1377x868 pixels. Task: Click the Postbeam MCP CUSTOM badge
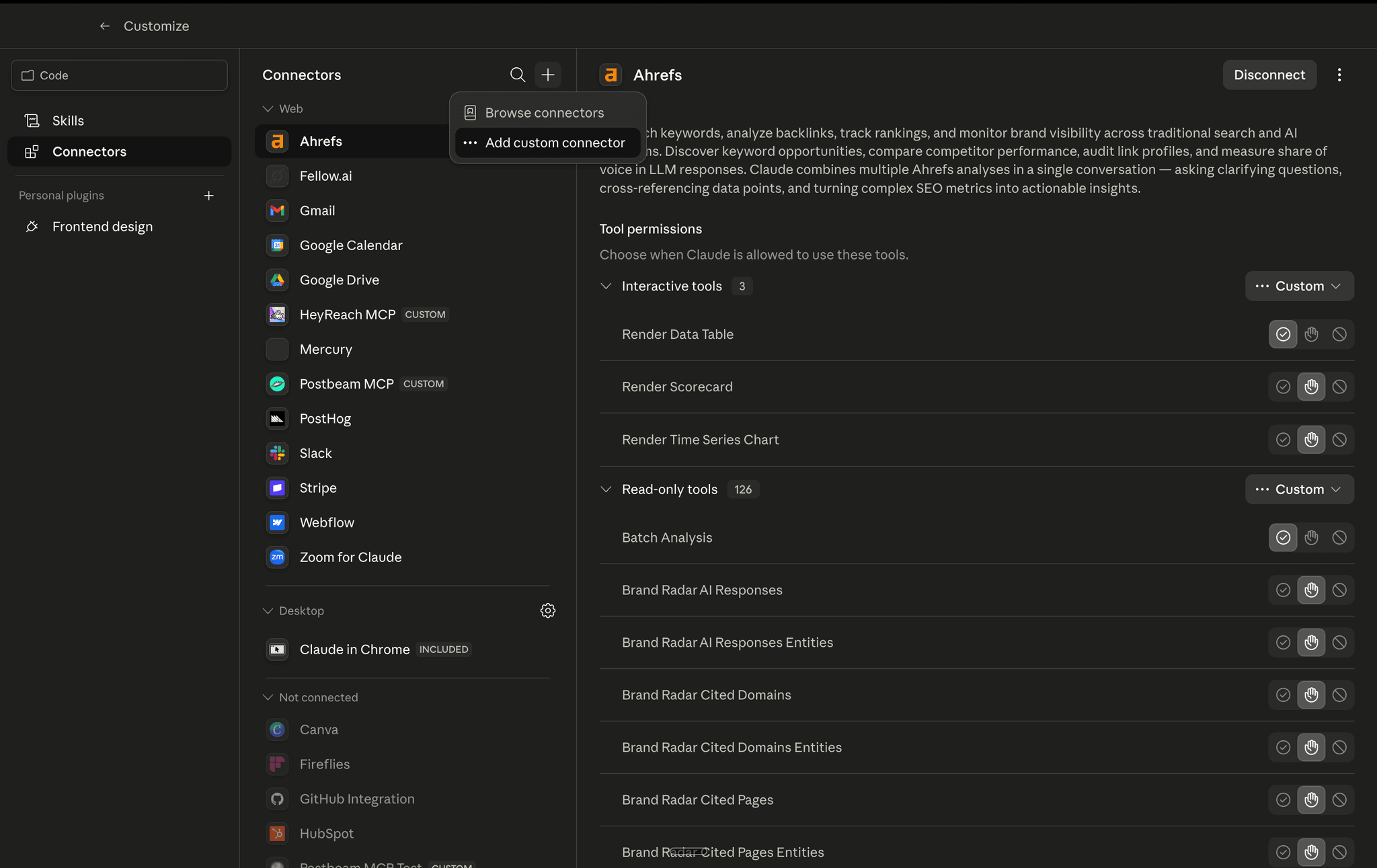click(x=424, y=384)
